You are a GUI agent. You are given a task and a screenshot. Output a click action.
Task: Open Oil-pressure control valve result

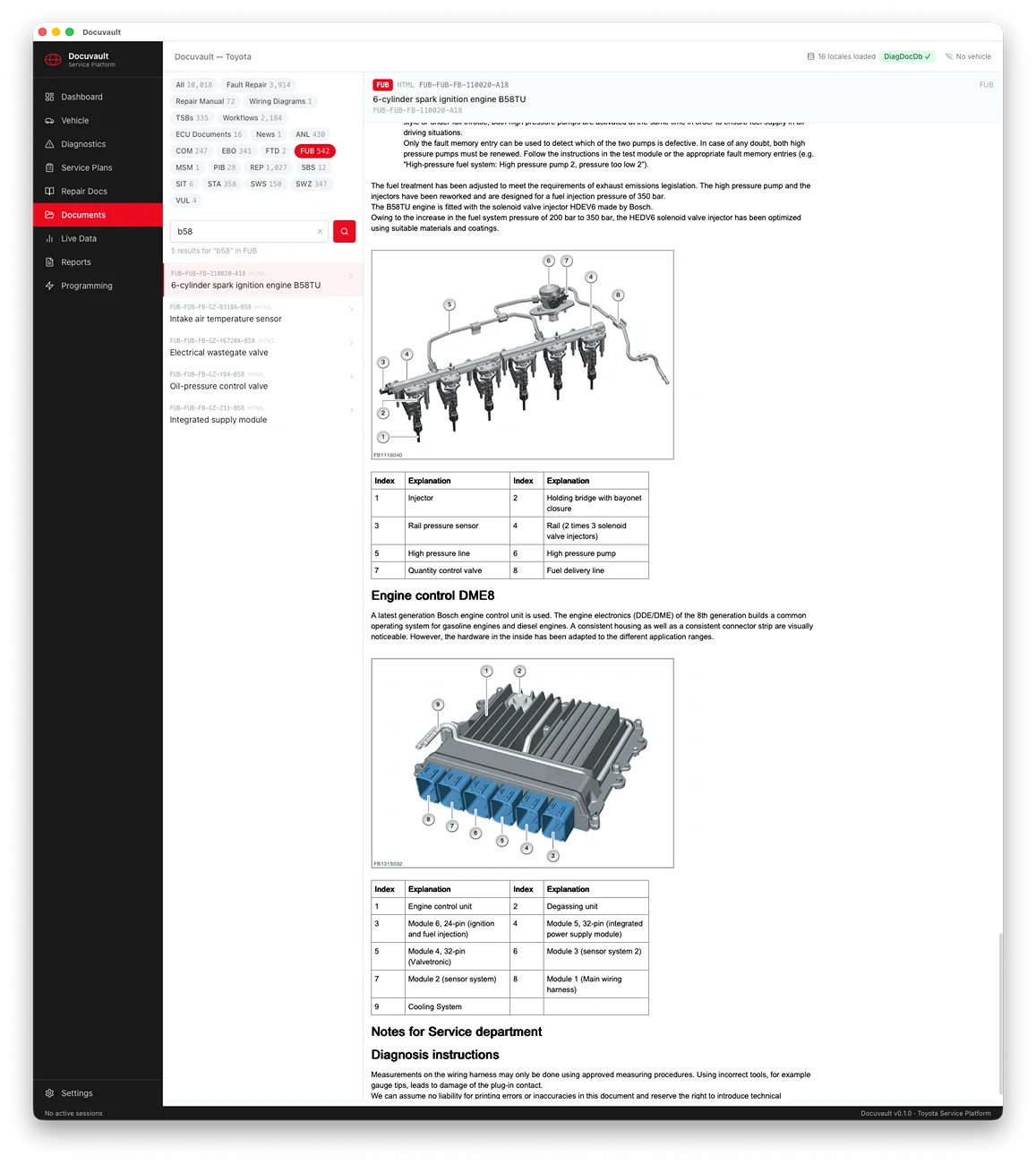pyautogui.click(x=263, y=381)
